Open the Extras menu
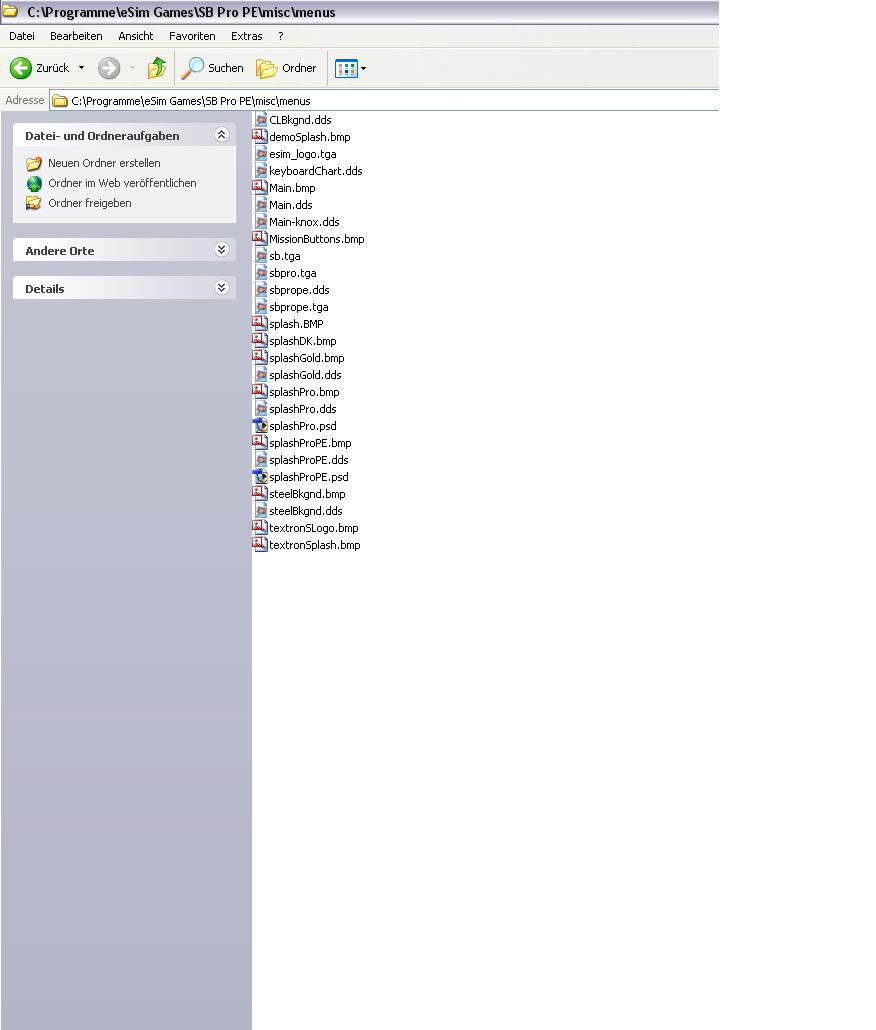Image resolution: width=876 pixels, height=1030 pixels. coord(246,36)
